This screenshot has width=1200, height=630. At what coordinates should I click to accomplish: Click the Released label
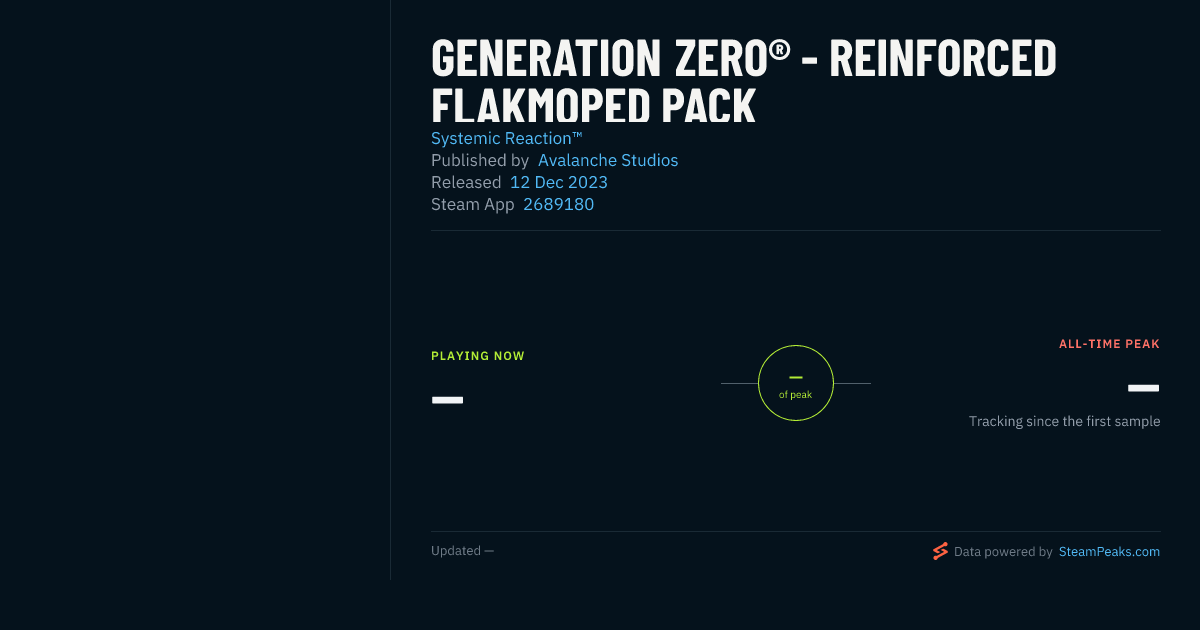coord(466,182)
